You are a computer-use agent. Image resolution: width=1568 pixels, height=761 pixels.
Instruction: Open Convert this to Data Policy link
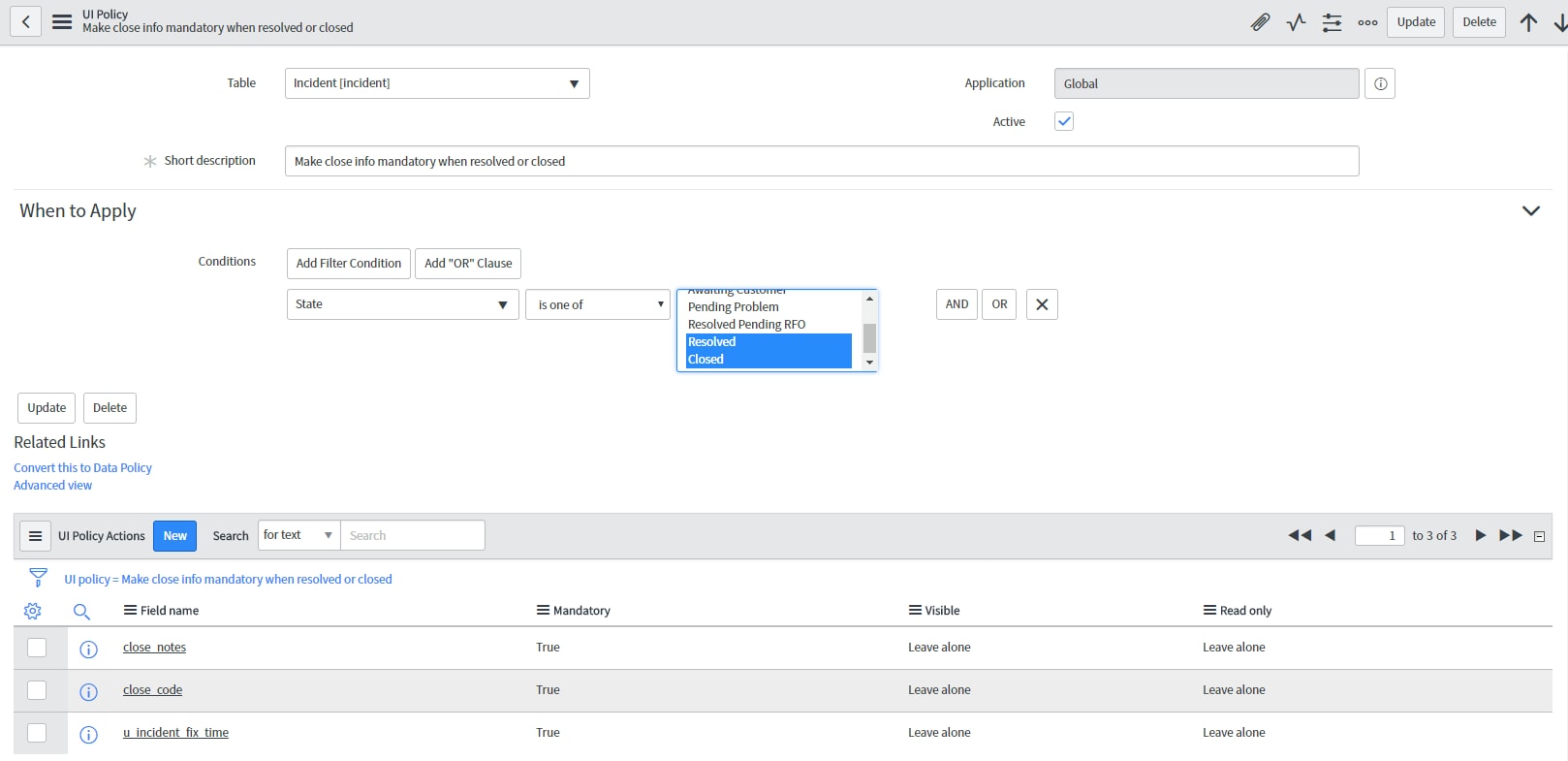pos(82,467)
